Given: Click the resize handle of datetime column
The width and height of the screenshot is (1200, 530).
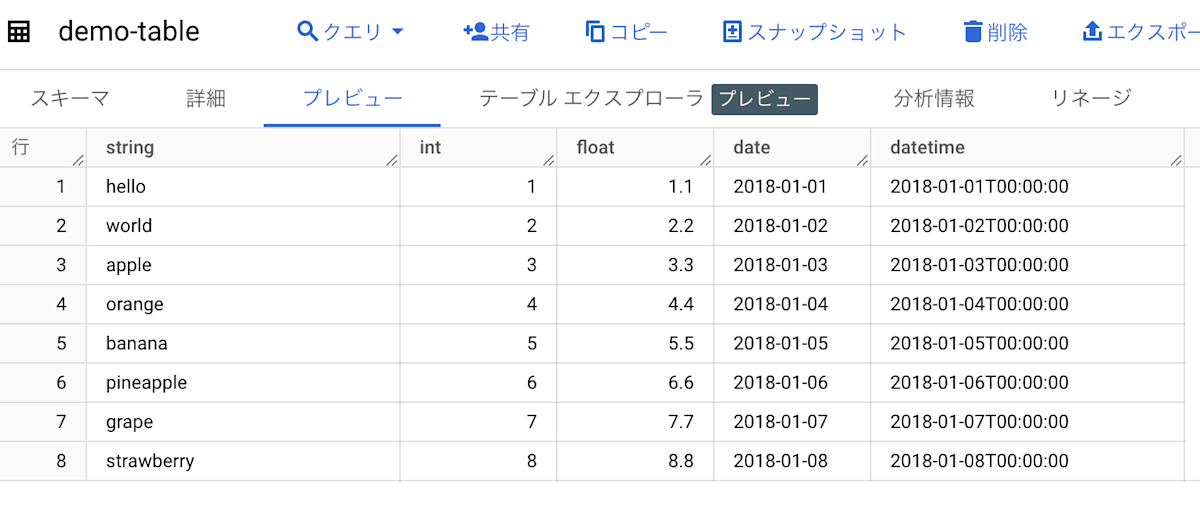Looking at the screenshot, I should click(1176, 159).
